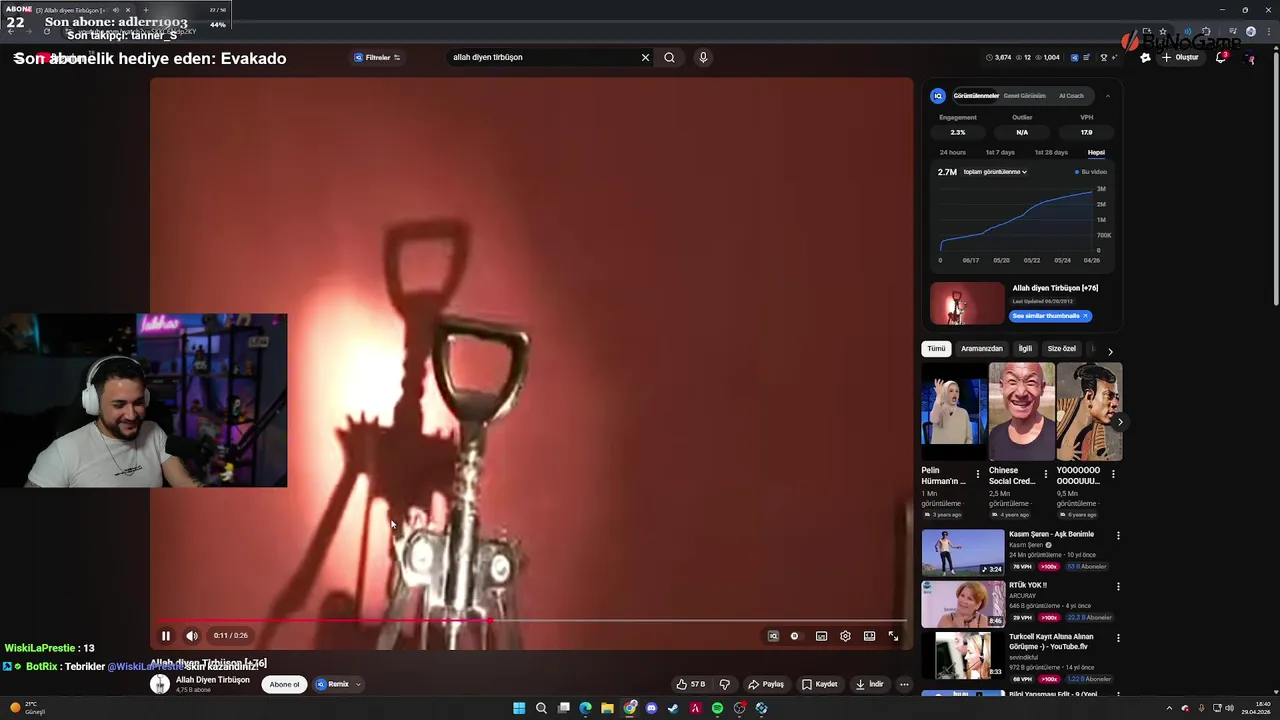Seek on the red video progress bar
Screen dimensions: 1280x720
coord(532,620)
